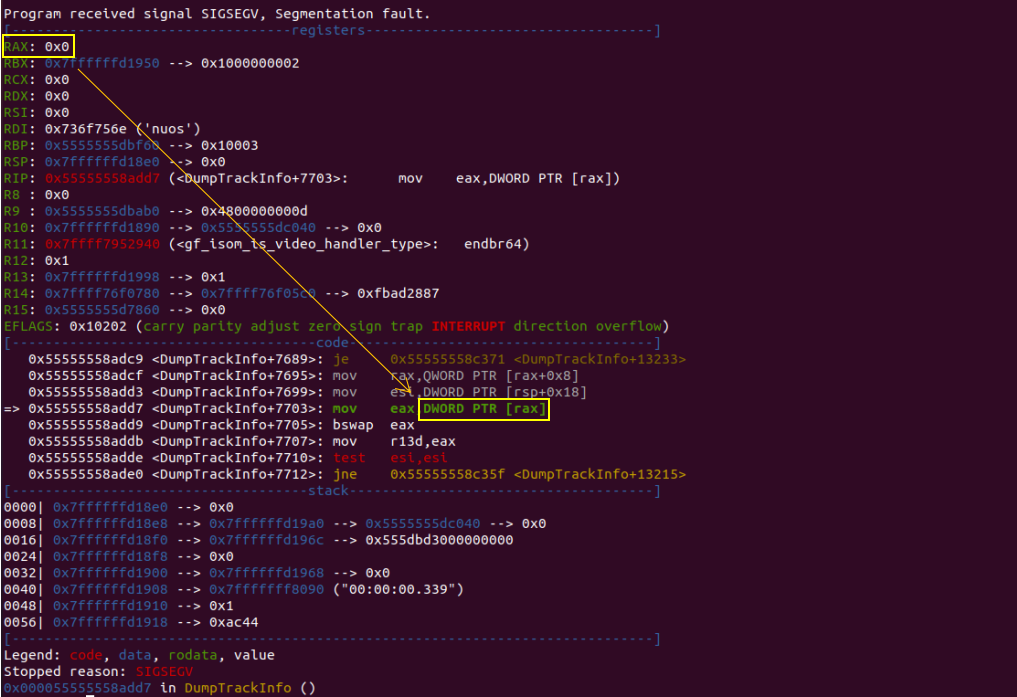Click the stack address 0x7ffffffd1900
The image size is (1017, 697).
click(110, 573)
